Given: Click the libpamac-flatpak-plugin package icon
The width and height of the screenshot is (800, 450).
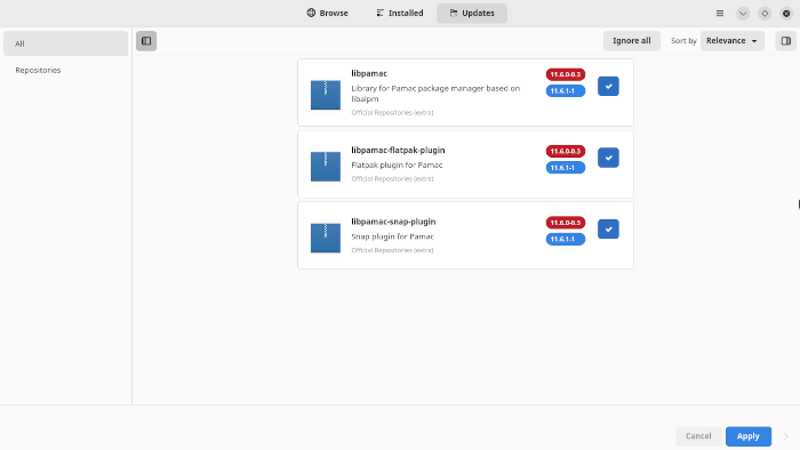Looking at the screenshot, I should [326, 166].
